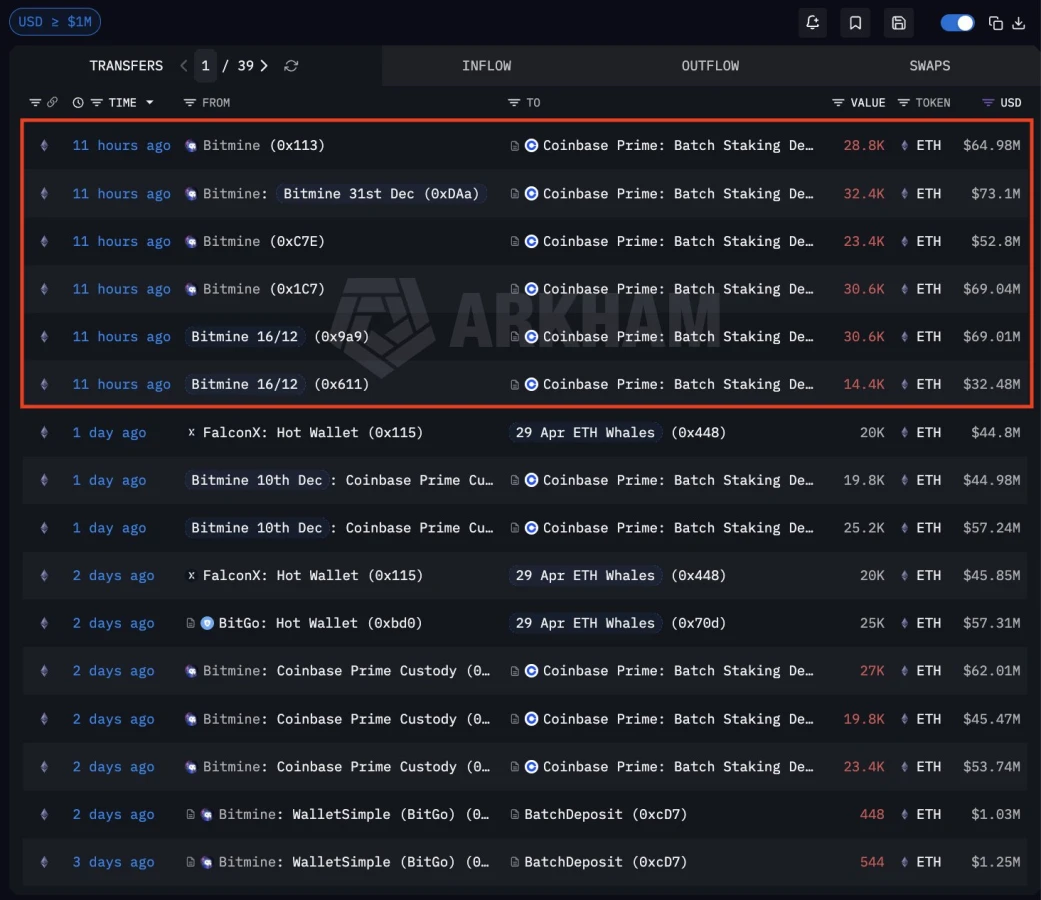Open 11 hours ago timestamp on $52.8M row

pos(121,242)
